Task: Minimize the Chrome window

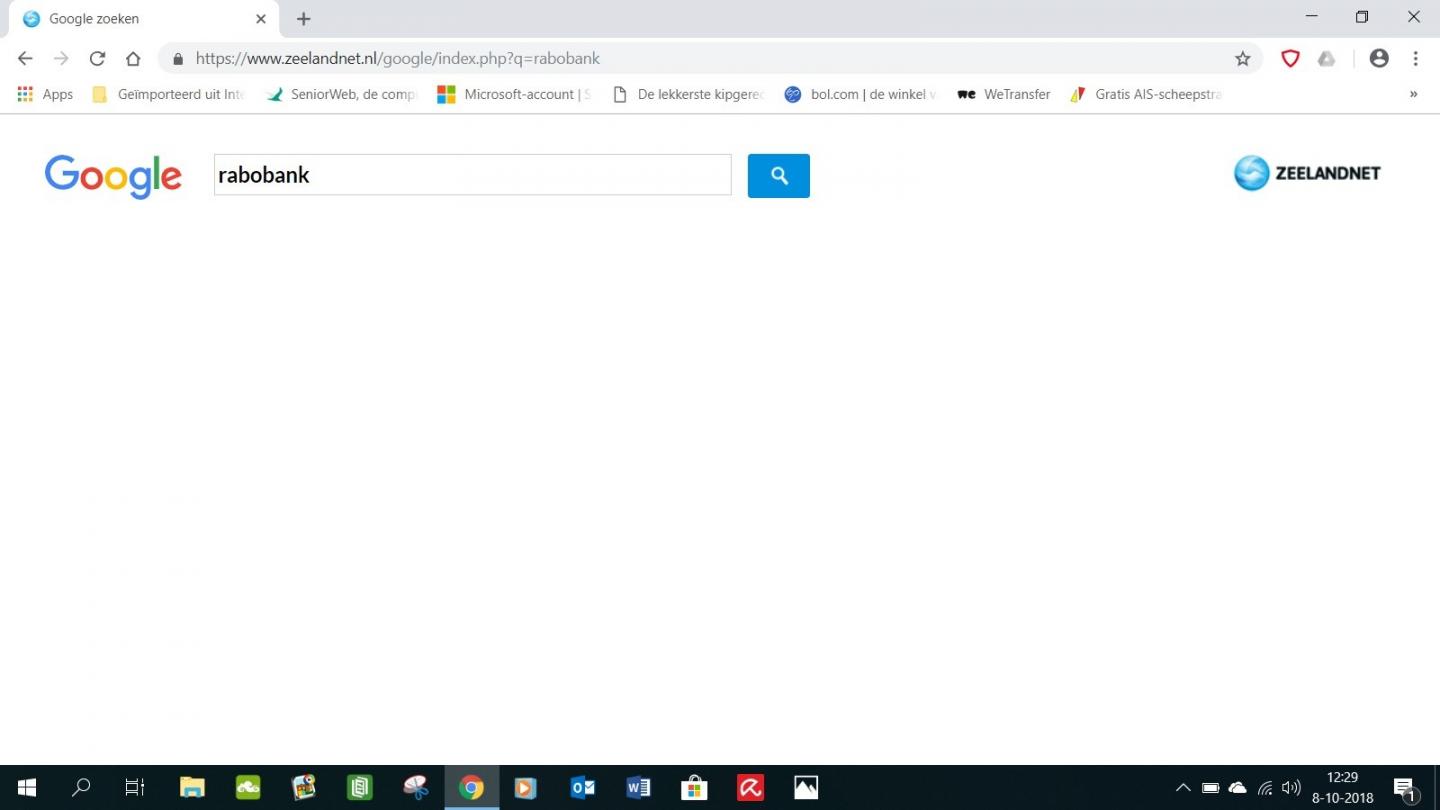Action: pos(1311,17)
